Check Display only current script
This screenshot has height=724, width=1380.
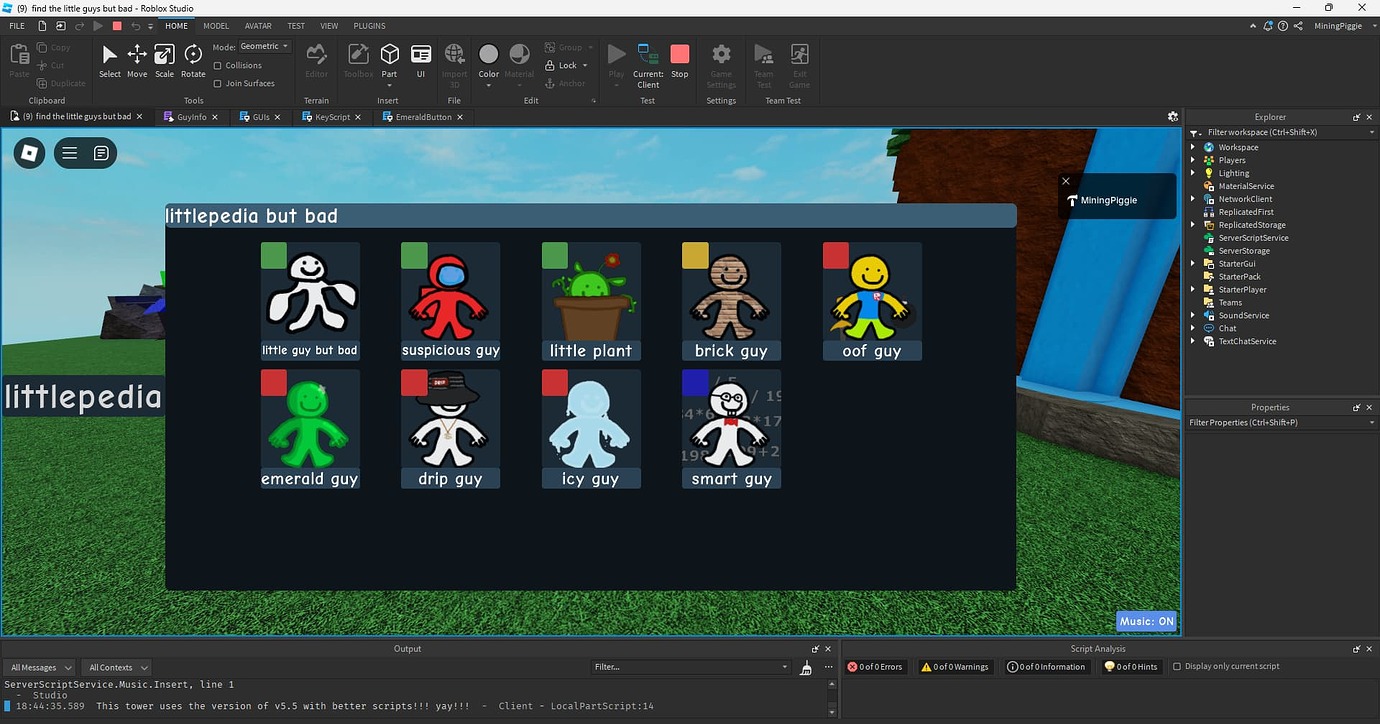click(x=1177, y=667)
